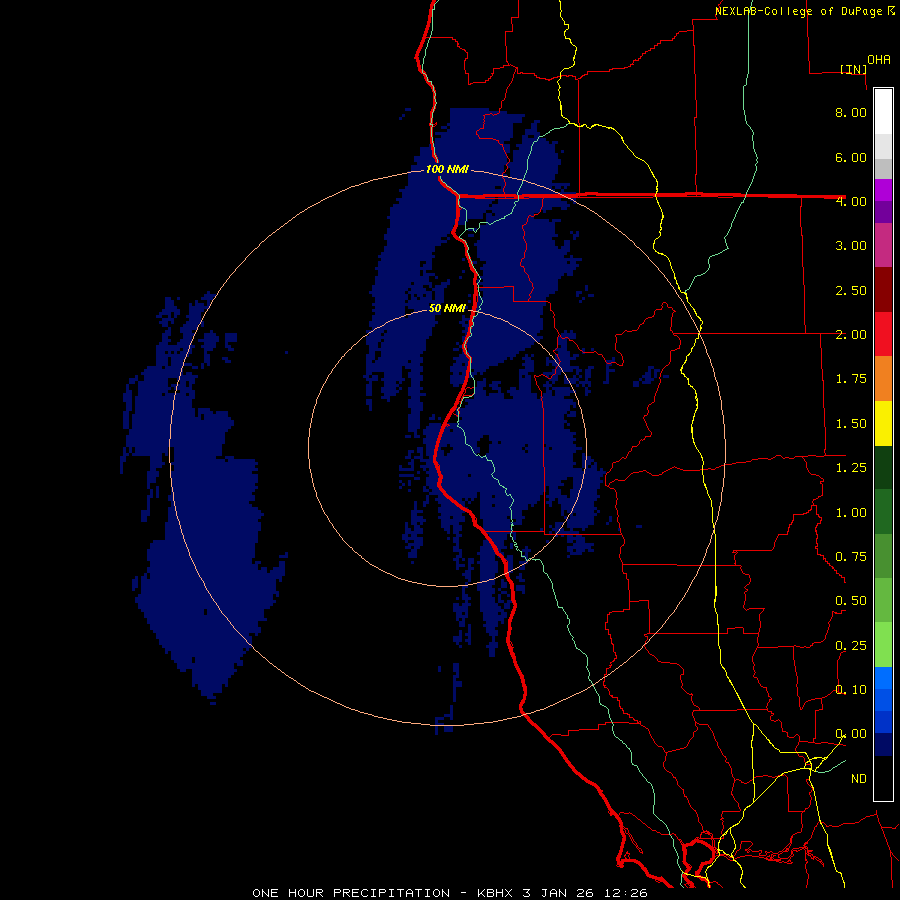Viewport: 900px width, 900px height.
Task: Click the 1.00 legend value
Action: (x=851, y=513)
